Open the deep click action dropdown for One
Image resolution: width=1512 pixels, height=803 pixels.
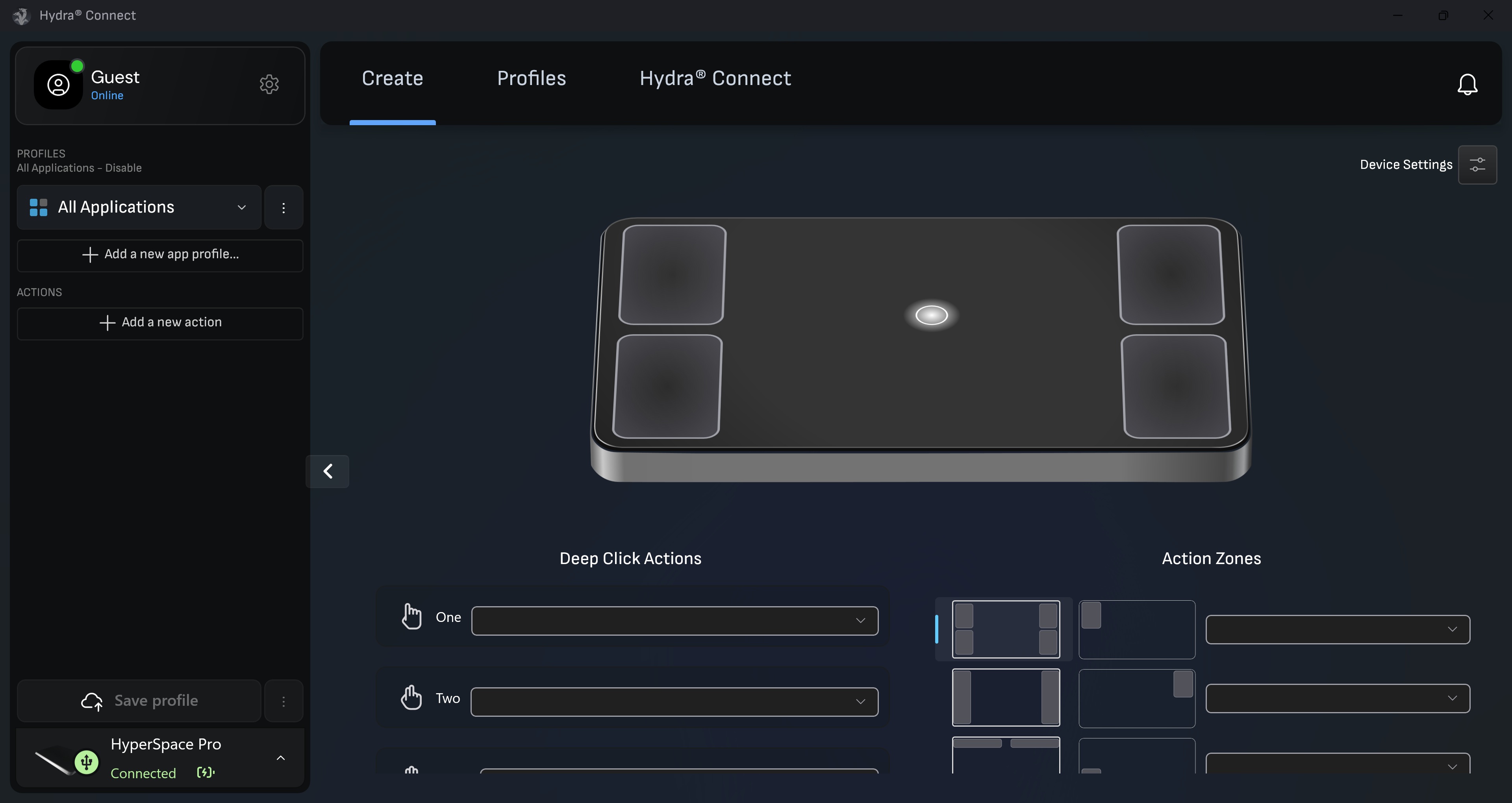pyautogui.click(x=674, y=620)
